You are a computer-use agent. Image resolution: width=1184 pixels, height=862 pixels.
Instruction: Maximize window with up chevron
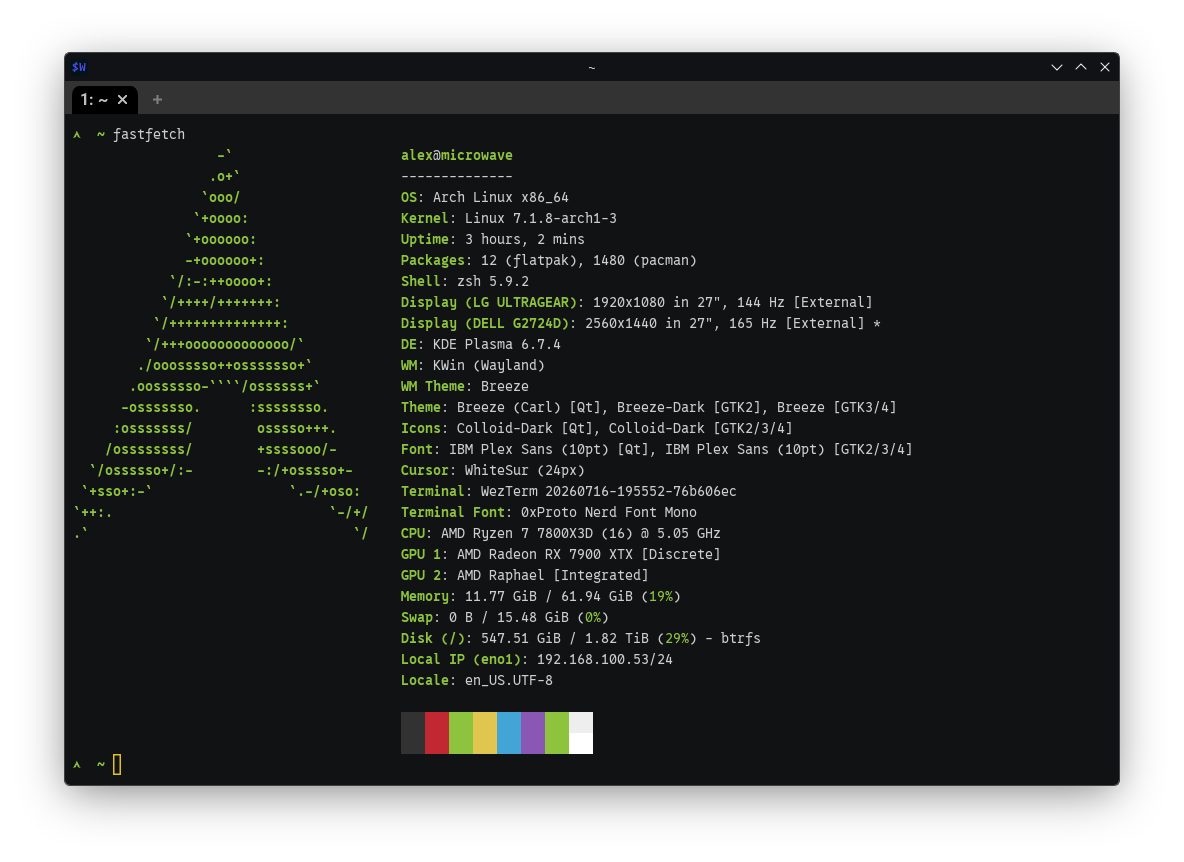click(1081, 67)
